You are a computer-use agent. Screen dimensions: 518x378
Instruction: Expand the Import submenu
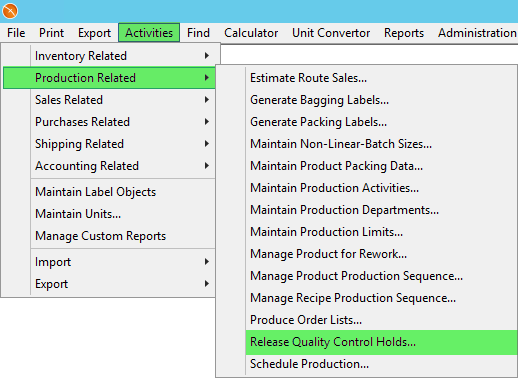click(x=109, y=262)
